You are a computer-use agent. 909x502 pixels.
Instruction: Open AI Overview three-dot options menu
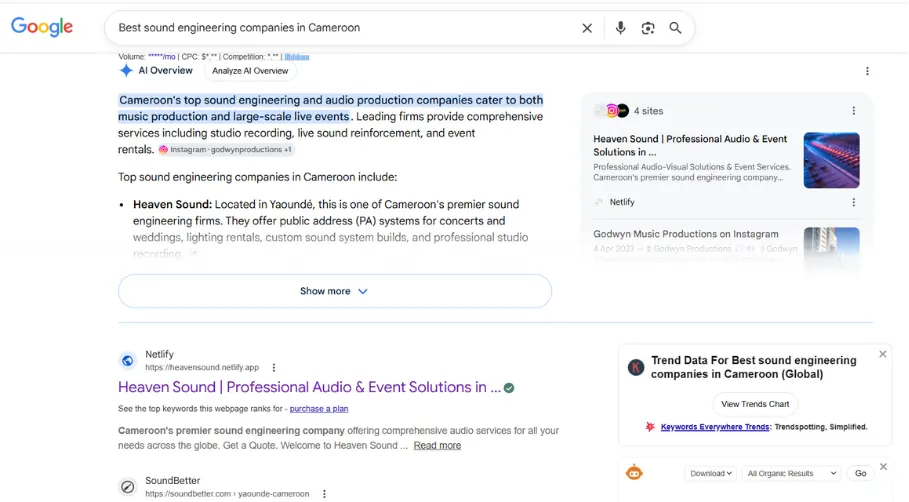tap(867, 71)
